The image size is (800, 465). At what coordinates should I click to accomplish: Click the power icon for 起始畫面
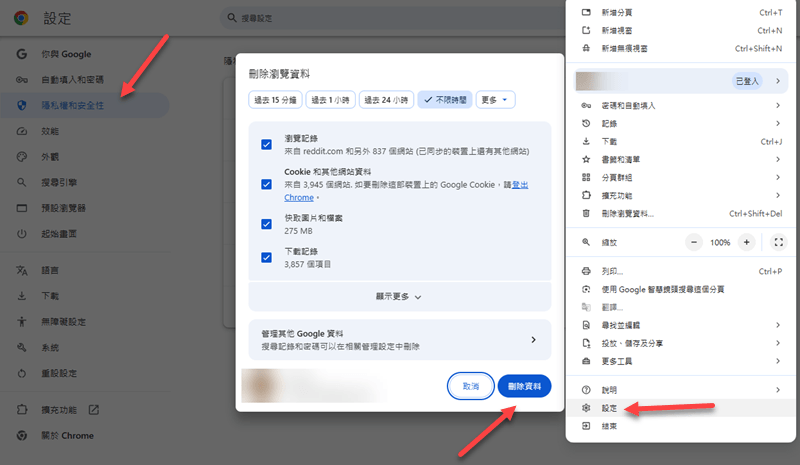(21, 234)
